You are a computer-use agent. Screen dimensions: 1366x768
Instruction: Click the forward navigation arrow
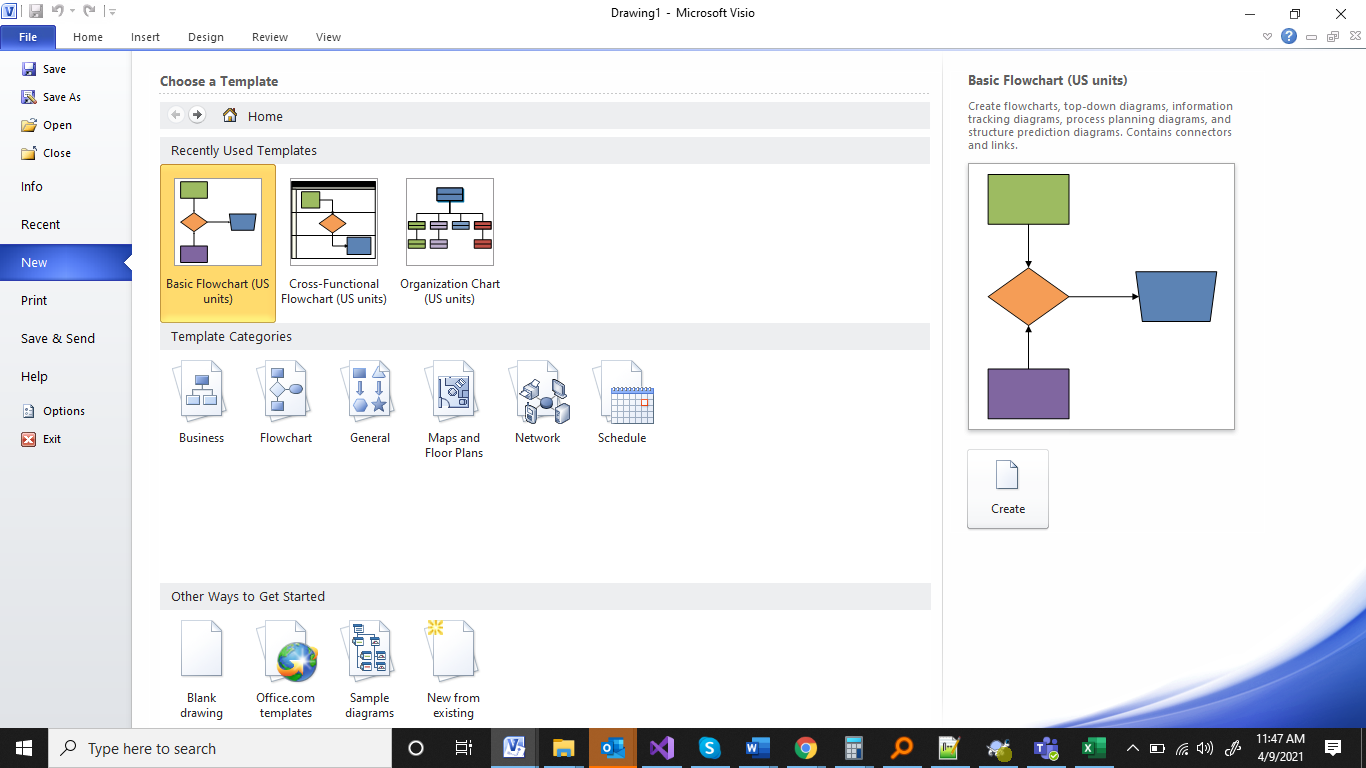[x=197, y=115]
